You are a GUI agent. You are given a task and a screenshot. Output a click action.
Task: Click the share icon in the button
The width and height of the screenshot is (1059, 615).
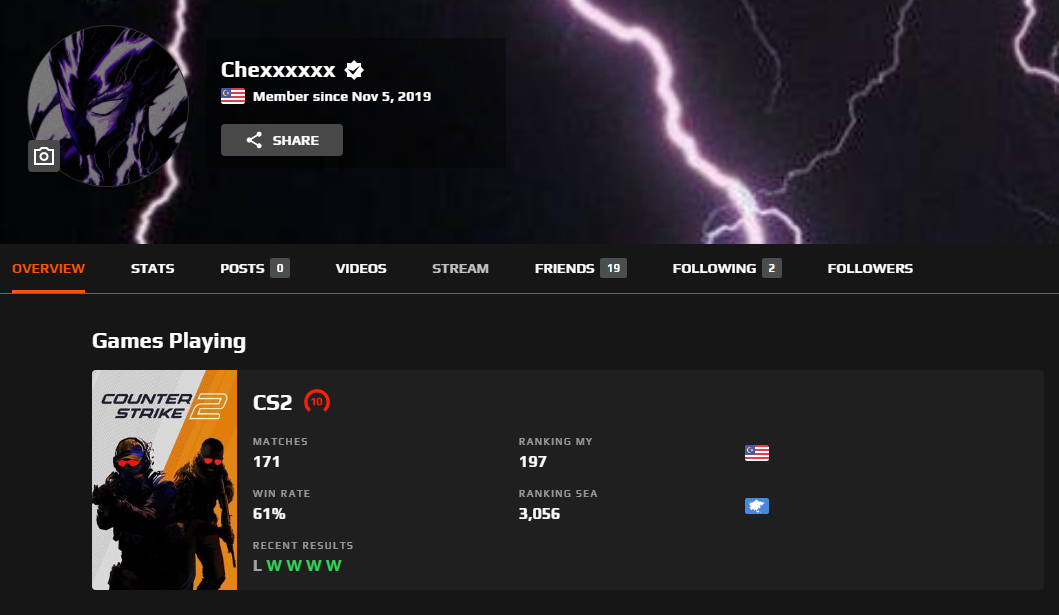pos(254,140)
